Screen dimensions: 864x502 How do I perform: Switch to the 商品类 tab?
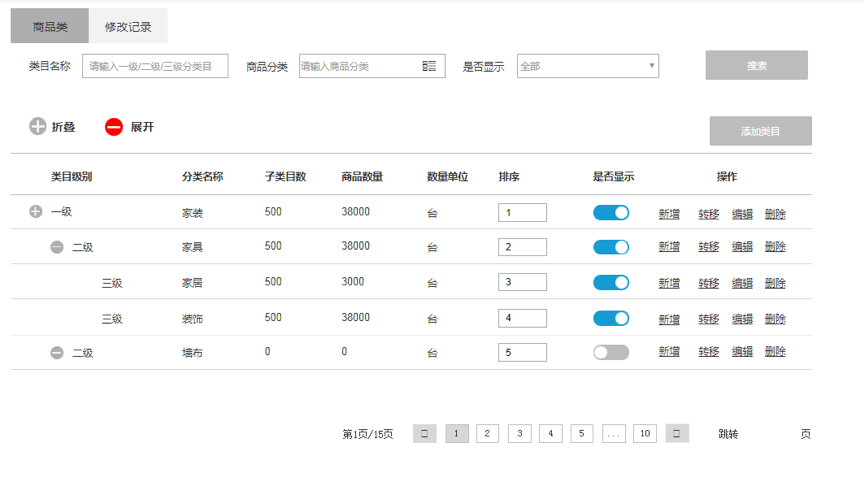coord(50,26)
